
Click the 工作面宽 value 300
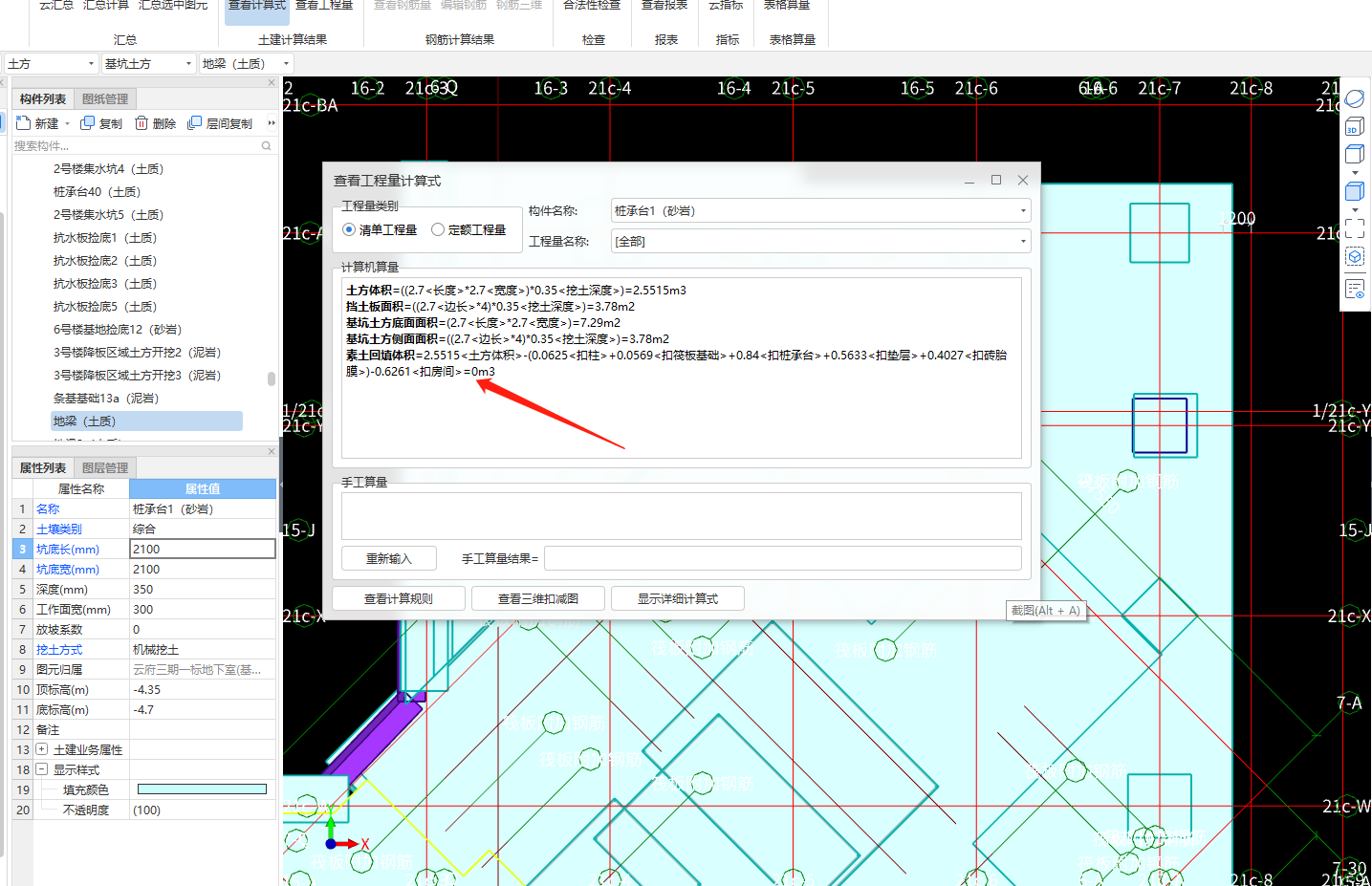[203, 610]
